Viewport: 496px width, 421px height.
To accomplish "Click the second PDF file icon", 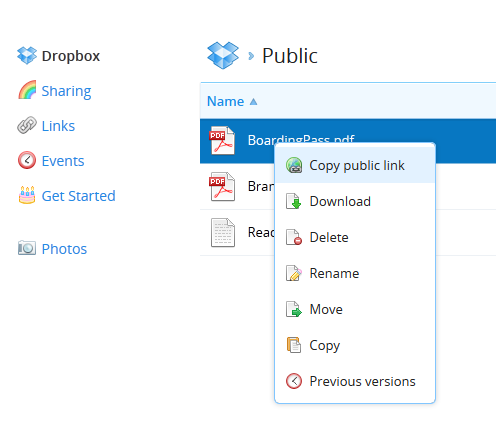I will pos(222,186).
